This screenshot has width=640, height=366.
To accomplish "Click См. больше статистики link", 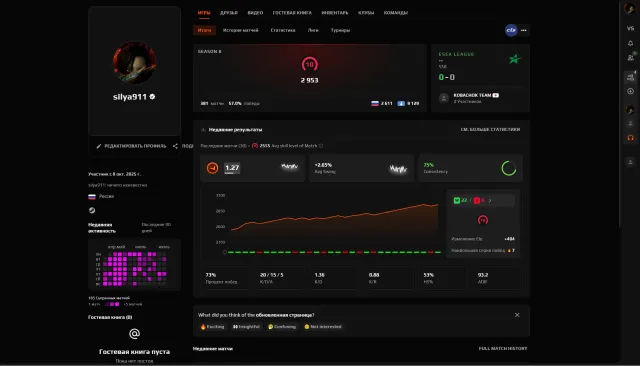I will (x=490, y=129).
